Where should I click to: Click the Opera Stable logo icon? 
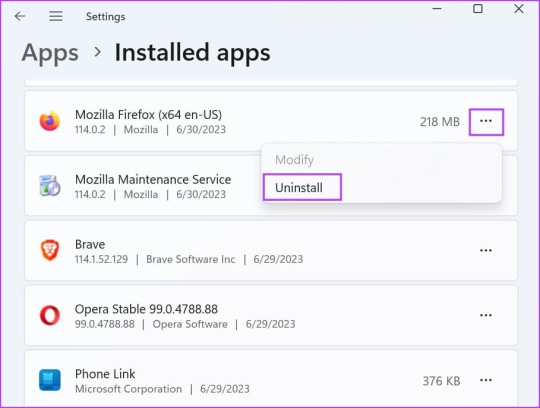(x=50, y=315)
